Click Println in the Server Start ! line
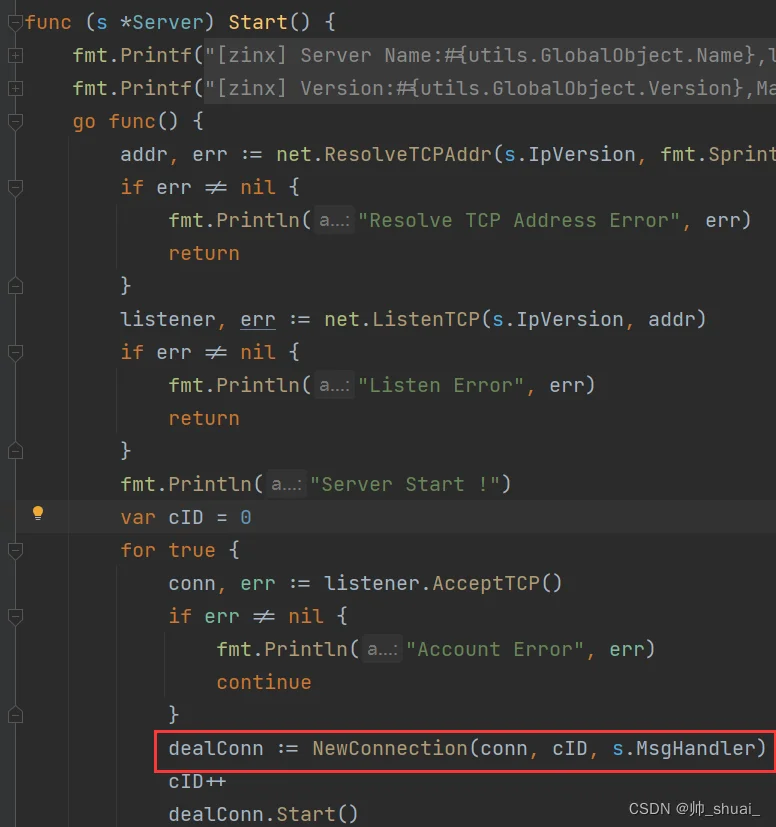Viewport: 776px width, 827px height. [210, 484]
